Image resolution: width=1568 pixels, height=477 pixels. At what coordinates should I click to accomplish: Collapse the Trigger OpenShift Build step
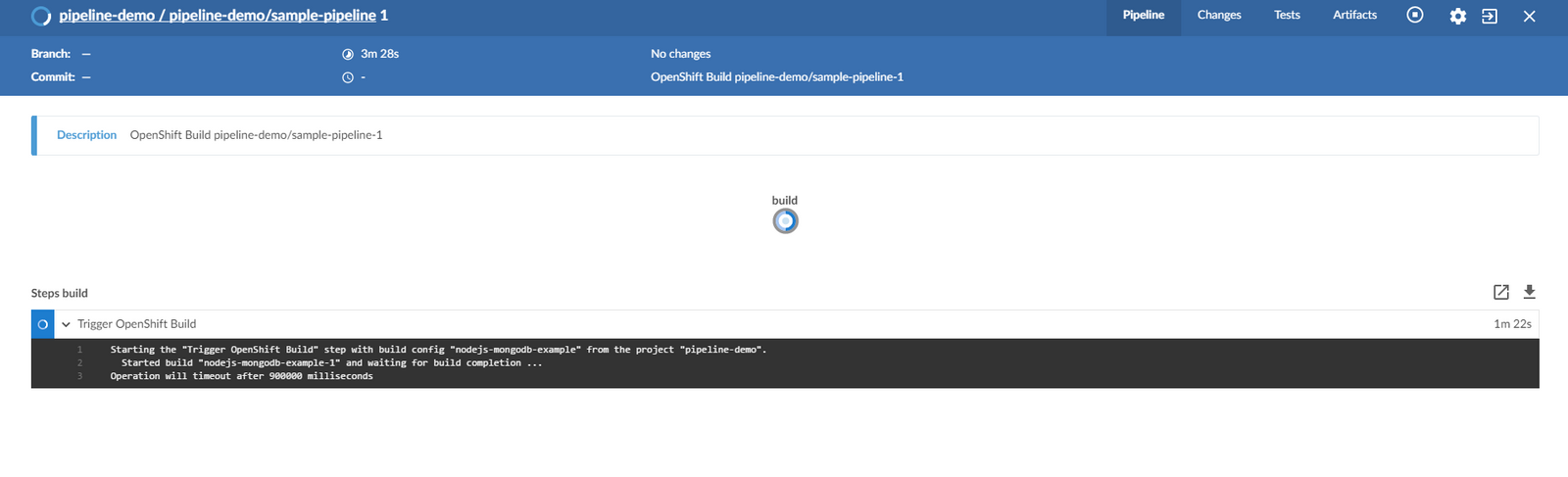click(66, 324)
